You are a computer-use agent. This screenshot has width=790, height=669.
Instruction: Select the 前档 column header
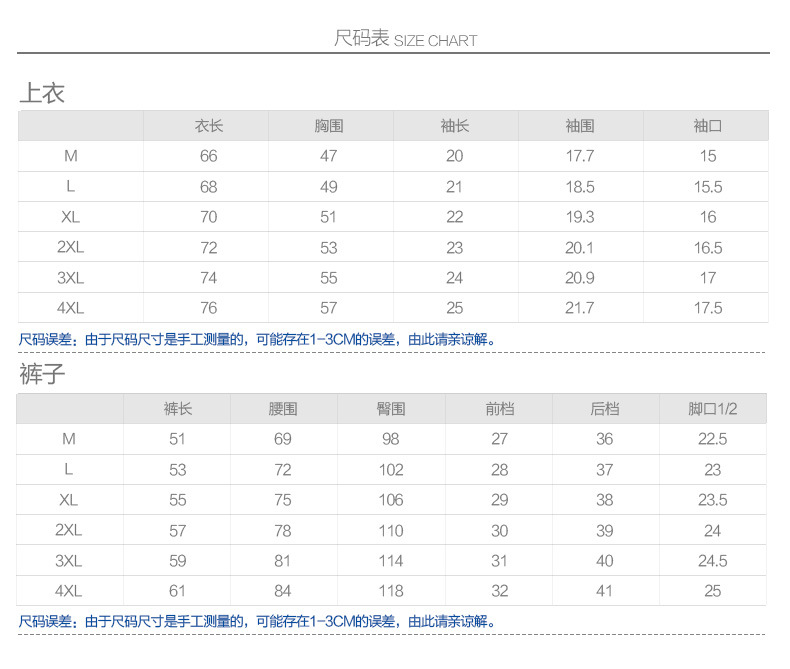point(499,409)
